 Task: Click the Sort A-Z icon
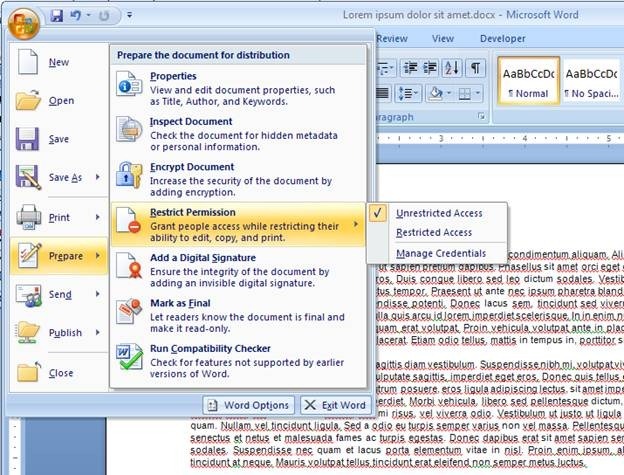[x=452, y=68]
